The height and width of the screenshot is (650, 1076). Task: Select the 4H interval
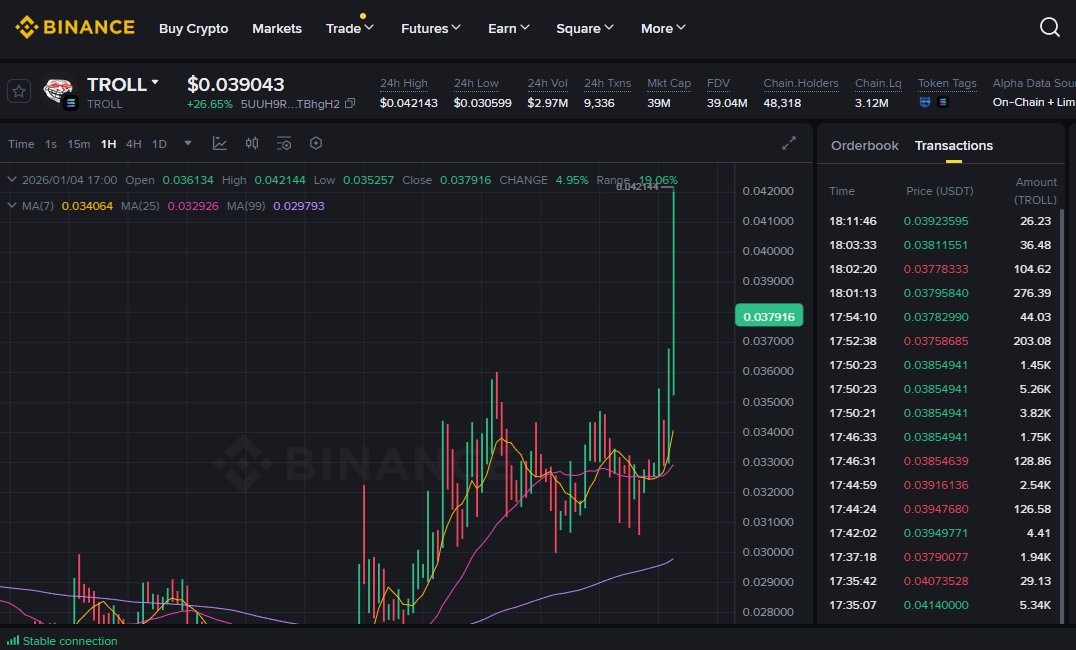(x=134, y=144)
